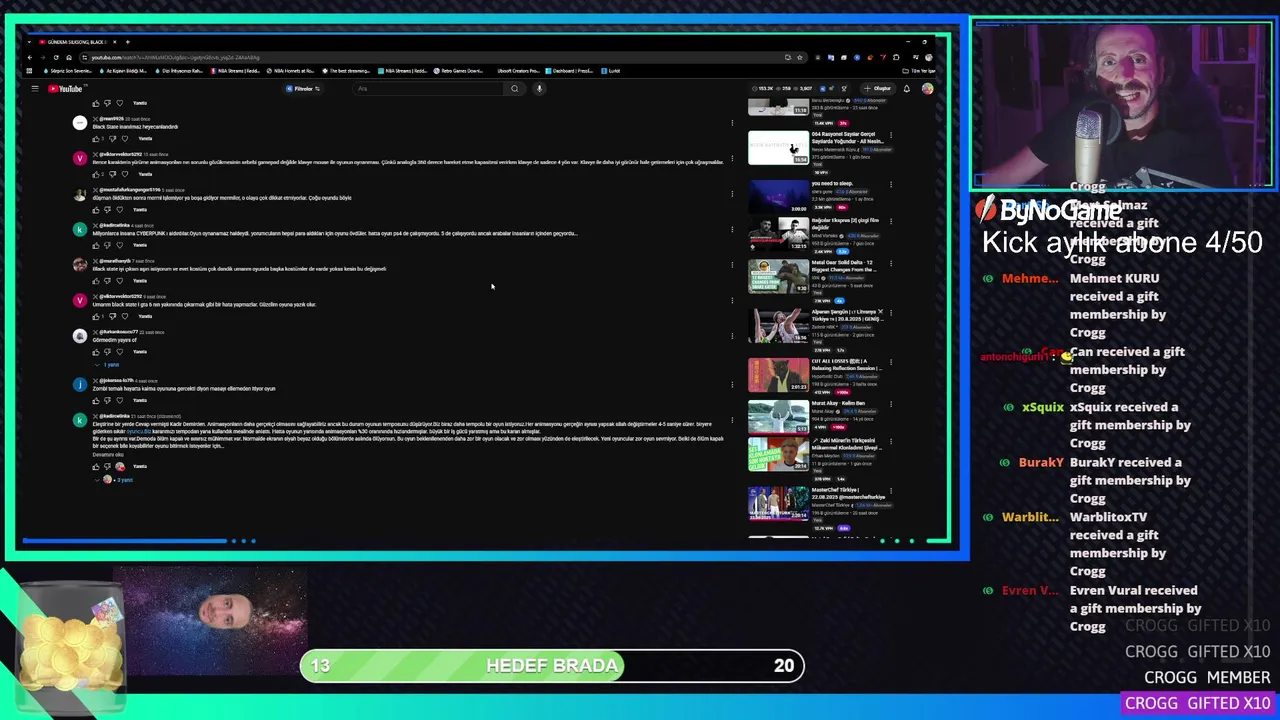Like rean9926's Black State comment
The width and height of the screenshot is (1280, 720).
point(96,138)
